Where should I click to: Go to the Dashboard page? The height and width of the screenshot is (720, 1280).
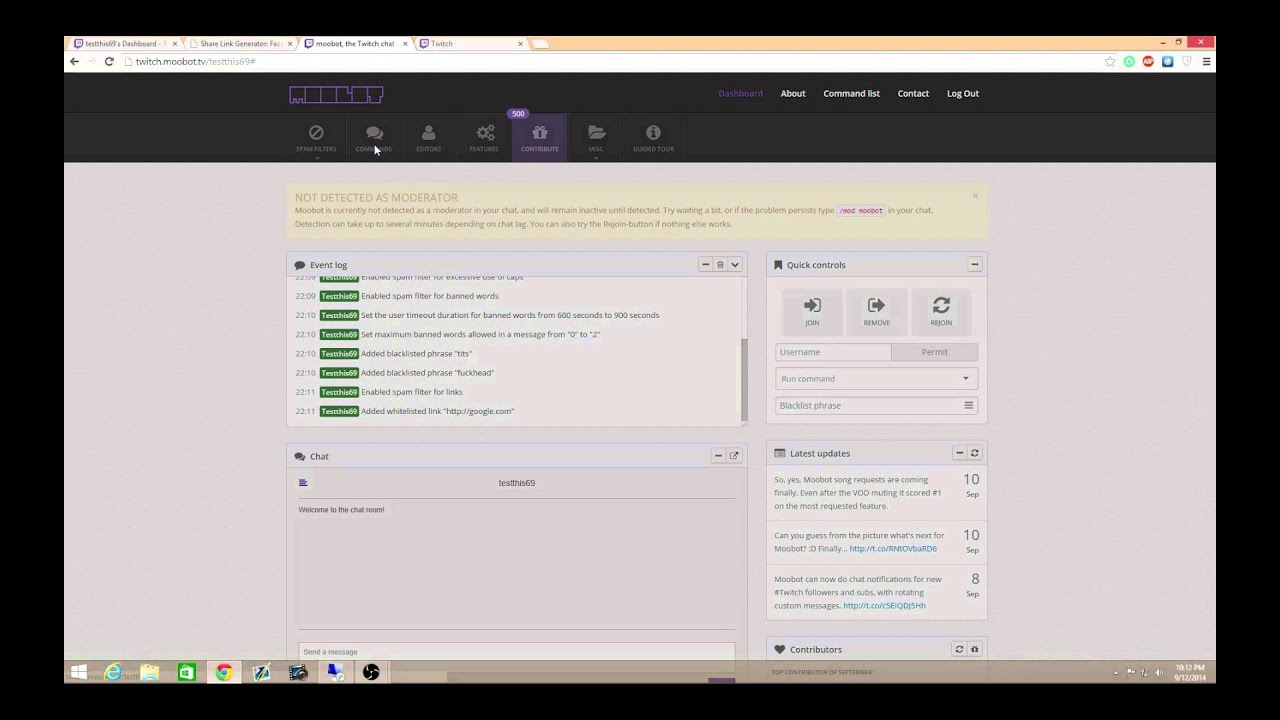click(740, 94)
